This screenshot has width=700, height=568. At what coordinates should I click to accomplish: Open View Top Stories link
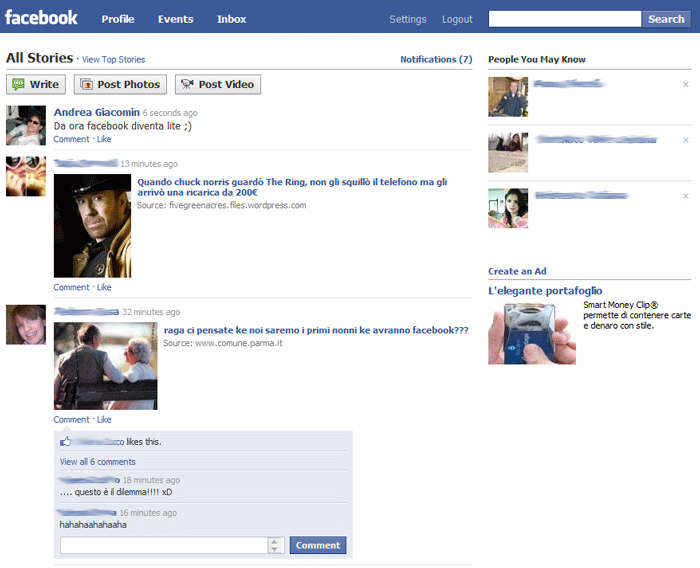coord(113,59)
